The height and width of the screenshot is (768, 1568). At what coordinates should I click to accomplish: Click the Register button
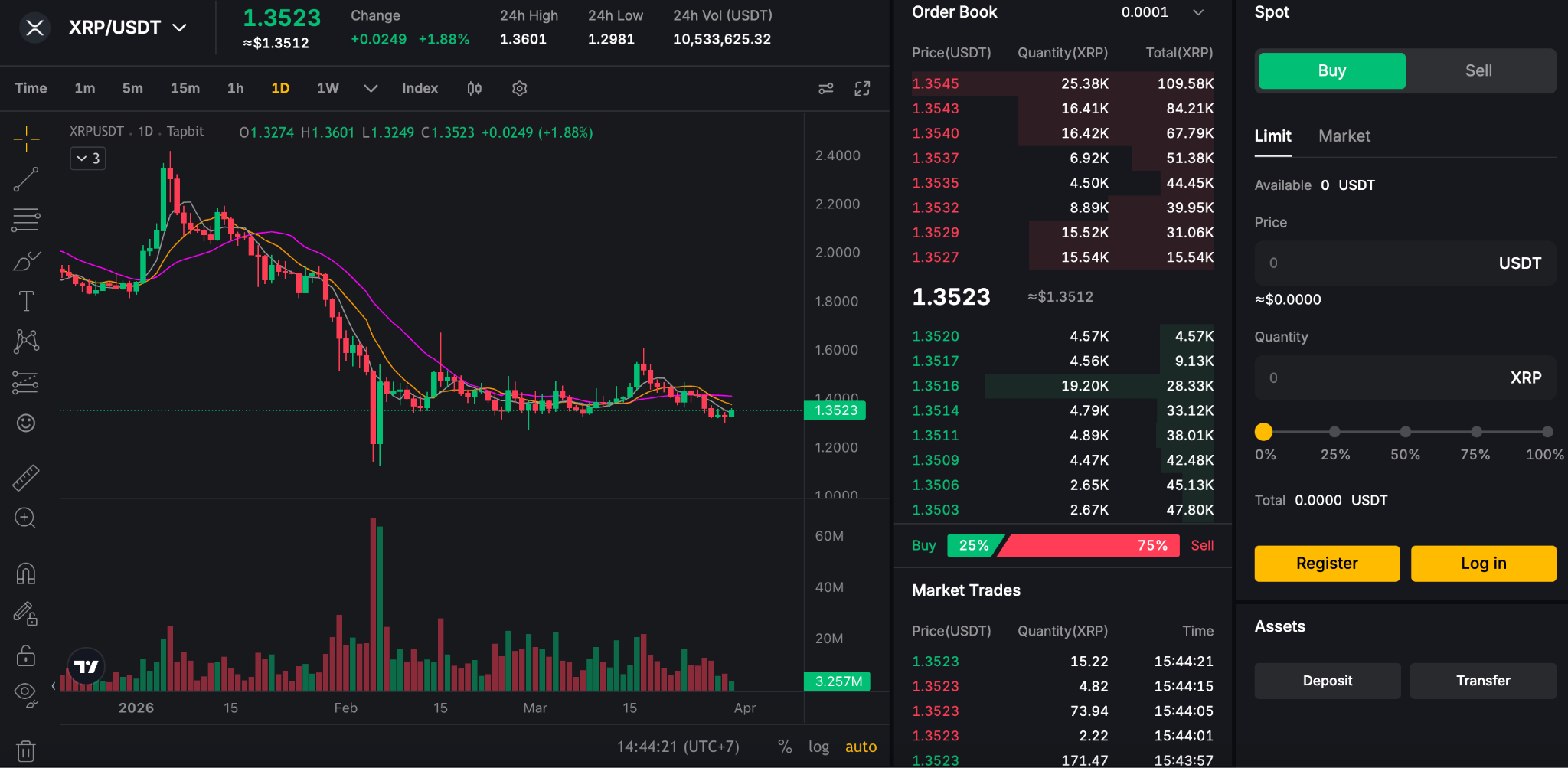point(1326,564)
